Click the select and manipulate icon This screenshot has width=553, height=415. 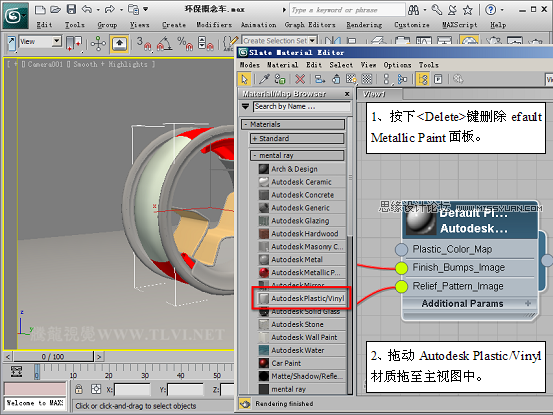click(x=98, y=44)
